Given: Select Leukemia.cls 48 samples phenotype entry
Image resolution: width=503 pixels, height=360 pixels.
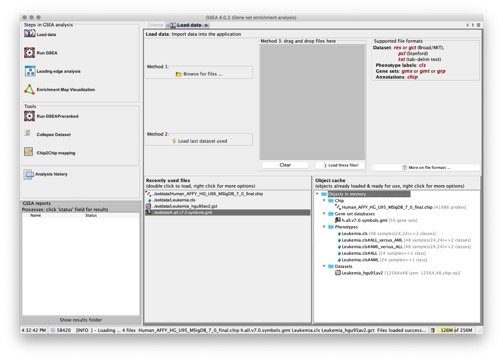Looking at the screenshot, I should click(387, 233).
